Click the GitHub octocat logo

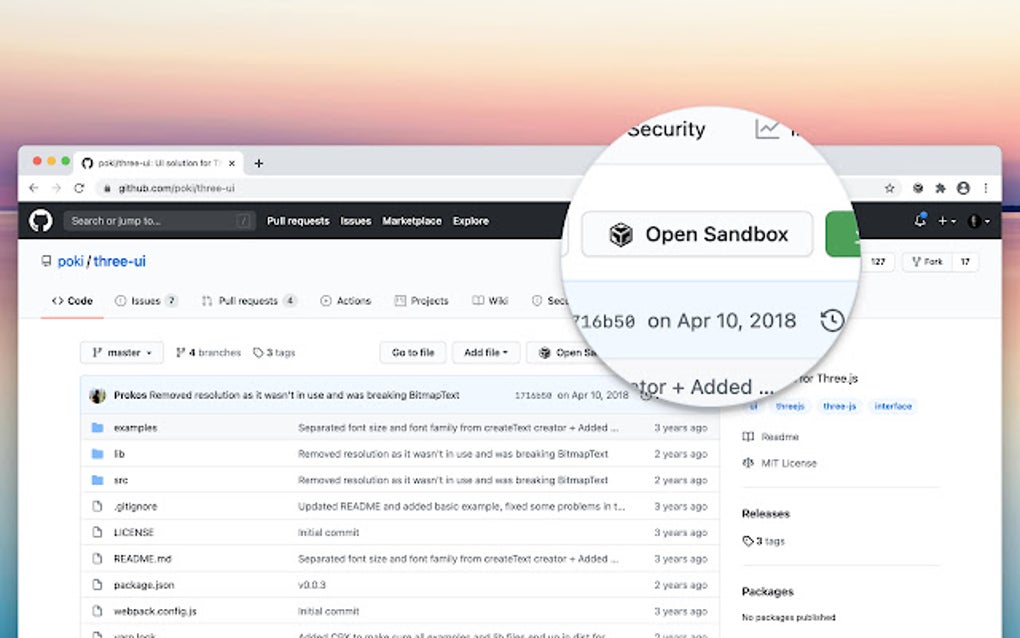(x=40, y=220)
